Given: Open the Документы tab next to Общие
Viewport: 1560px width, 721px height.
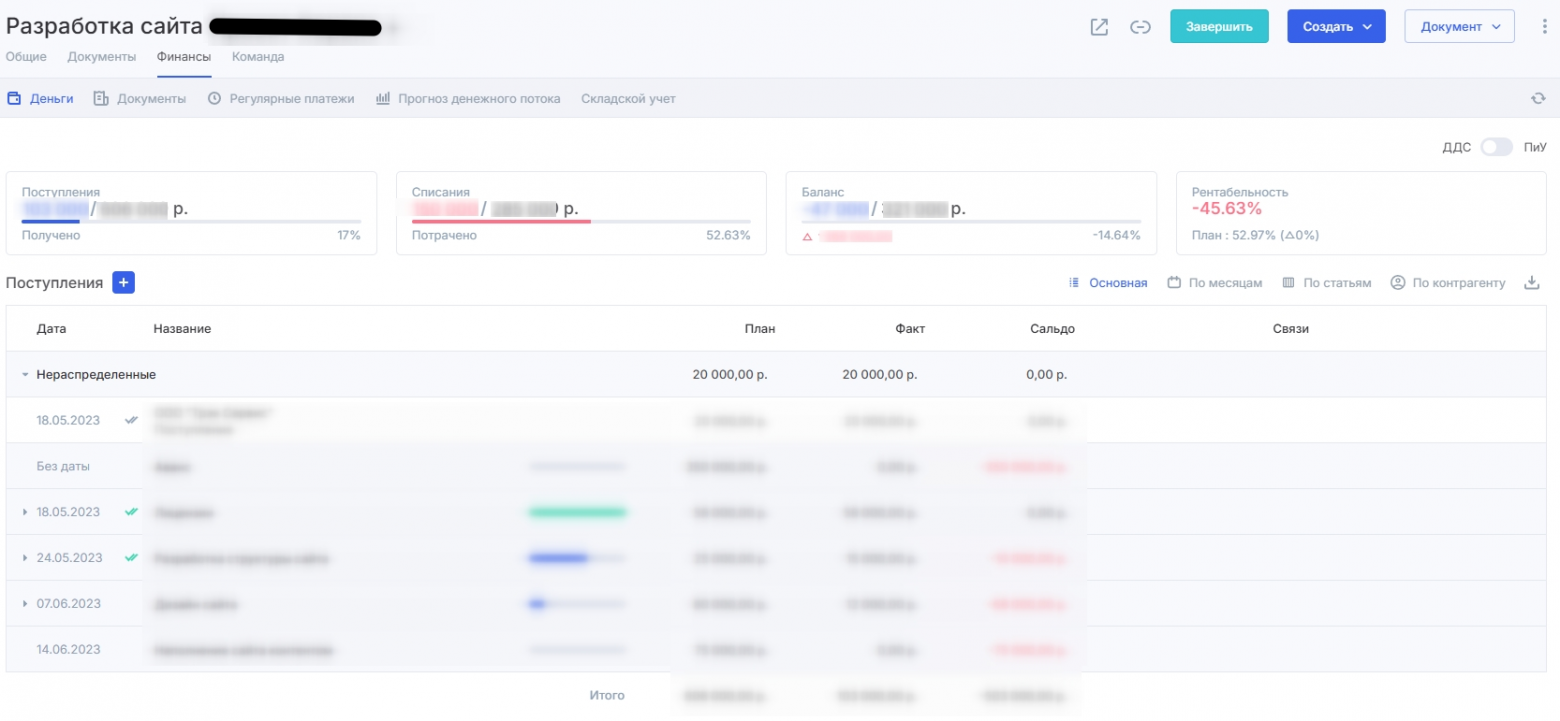Looking at the screenshot, I should tap(102, 57).
